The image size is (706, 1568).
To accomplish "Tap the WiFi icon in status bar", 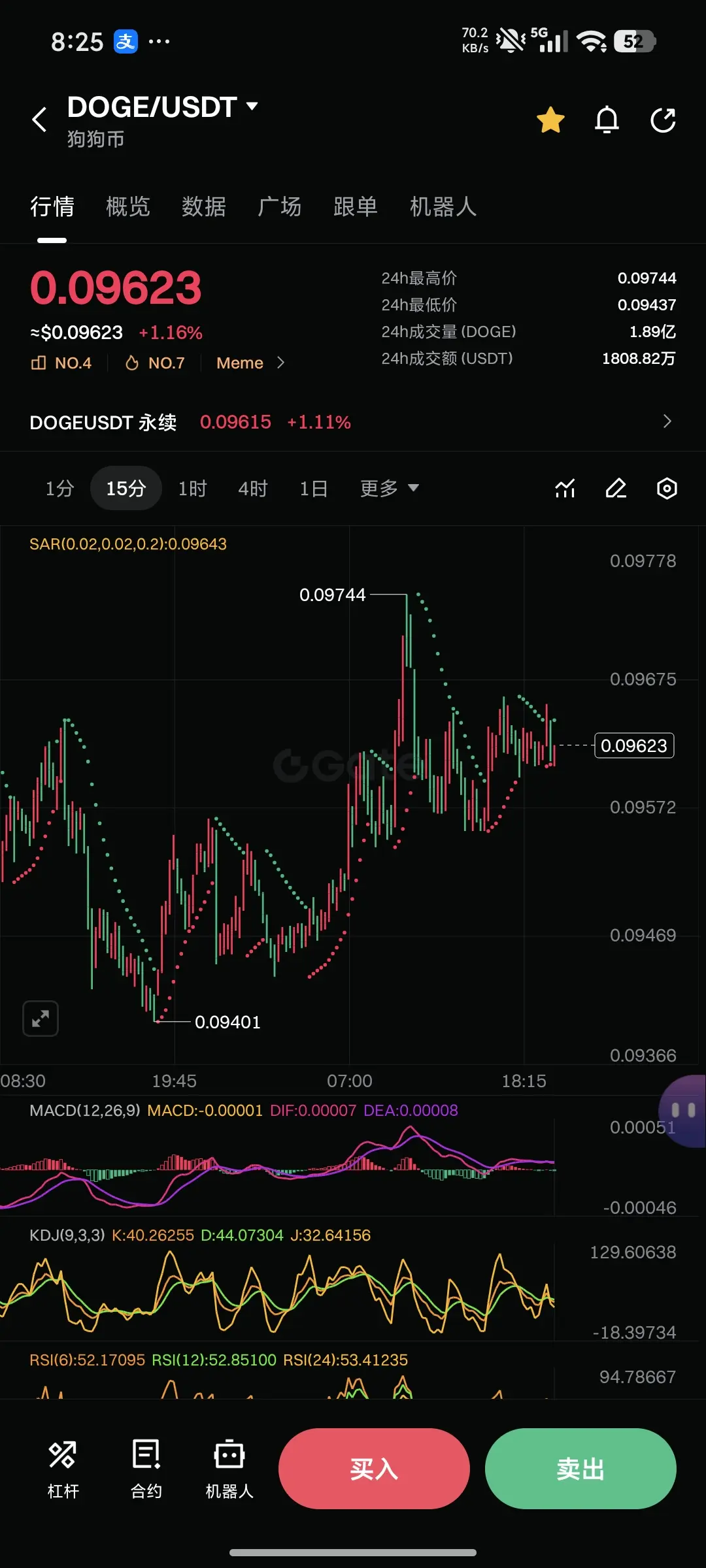I will pos(592,42).
